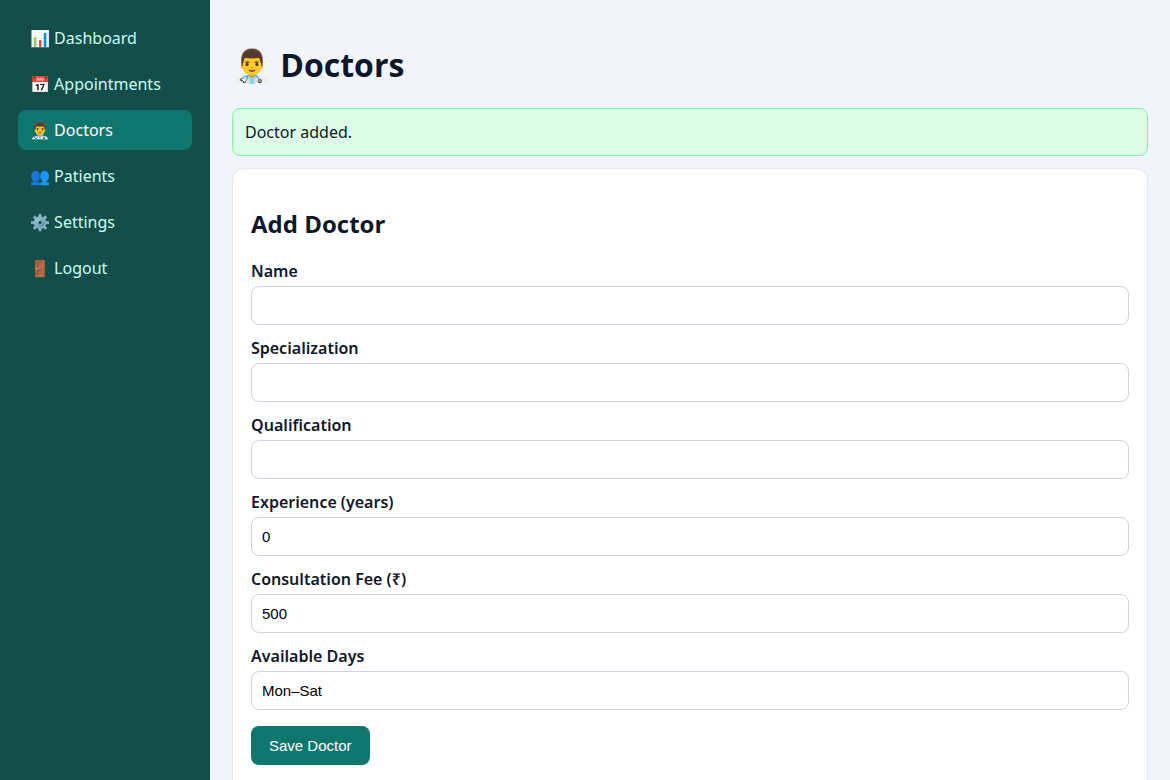Open Settings from the sidebar
1170x780 pixels.
[105, 222]
